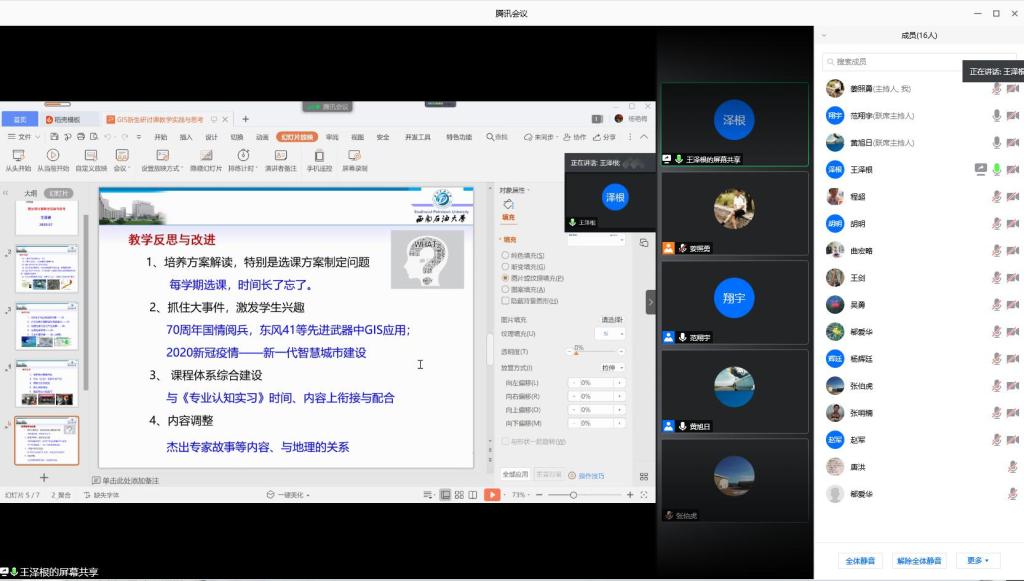1024x581 pixels.
Task: Mute all participants with 全体静音
Action: pyautogui.click(x=858, y=560)
